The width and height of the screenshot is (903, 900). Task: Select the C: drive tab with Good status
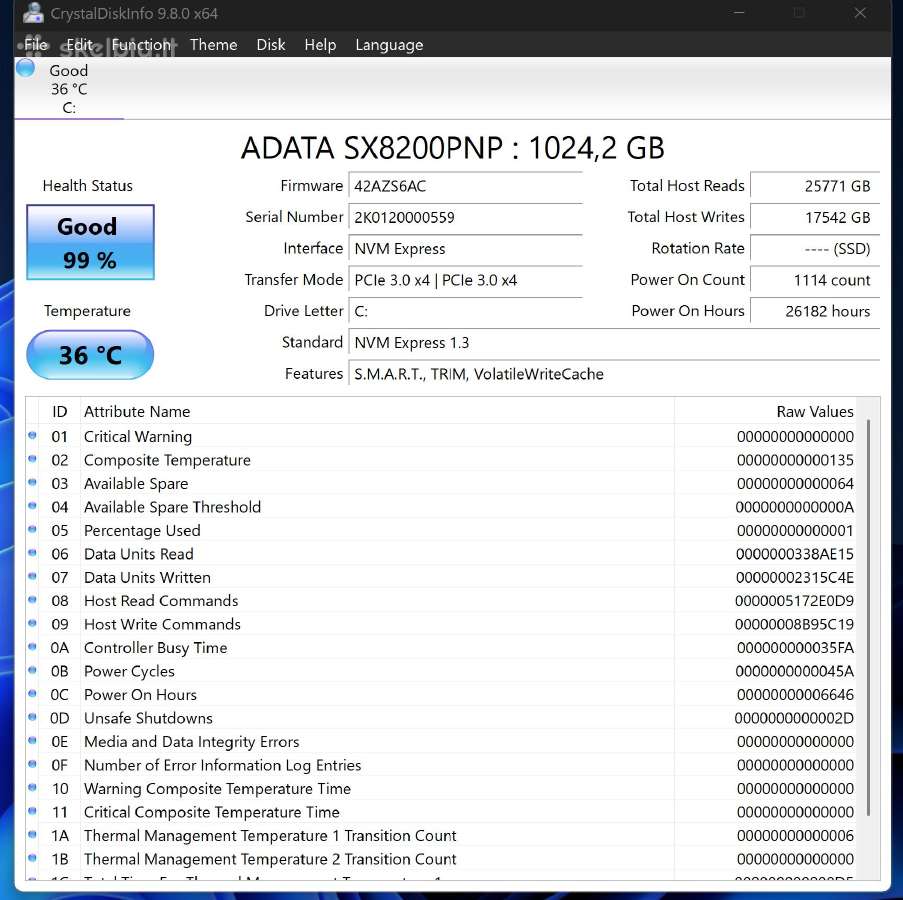(x=69, y=89)
